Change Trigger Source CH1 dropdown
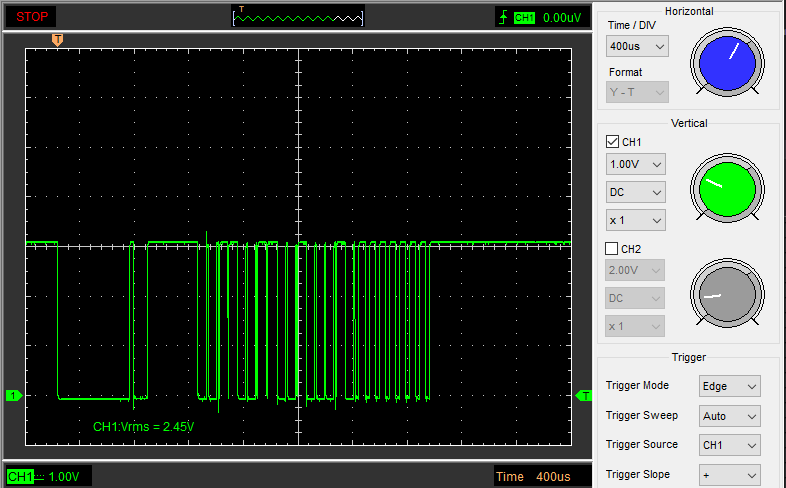The width and height of the screenshot is (786, 488). tap(730, 445)
